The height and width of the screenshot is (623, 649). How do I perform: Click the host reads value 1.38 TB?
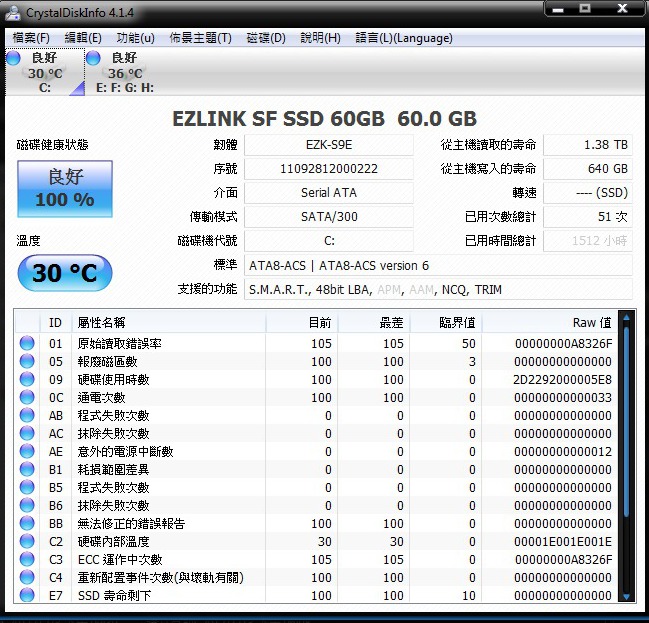[x=588, y=145]
